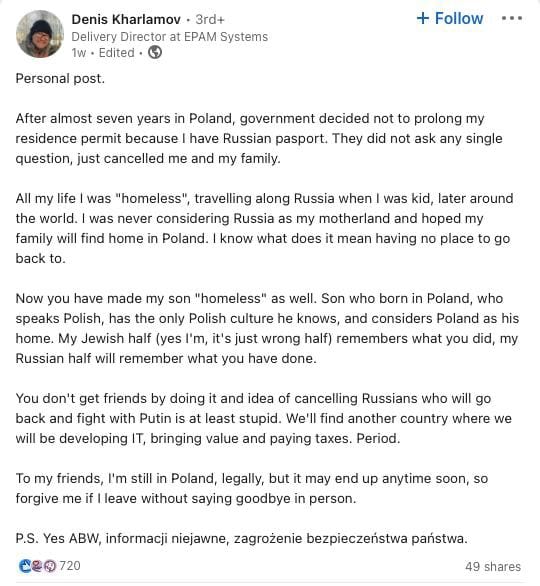Screen dimensions: 540x586
Task: Follow Denis Kharlamov
Action: [x=450, y=18]
